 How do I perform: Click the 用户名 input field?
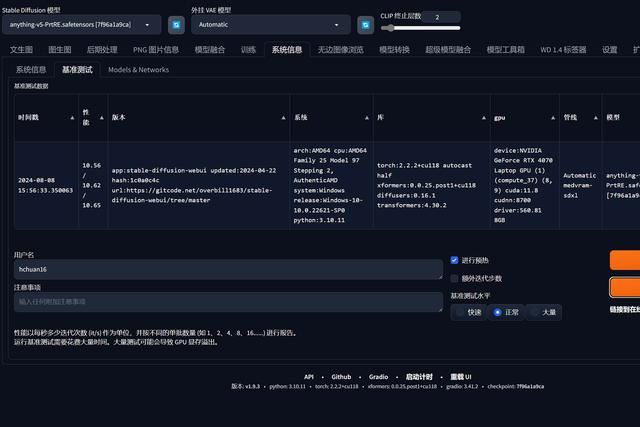tap(228, 269)
